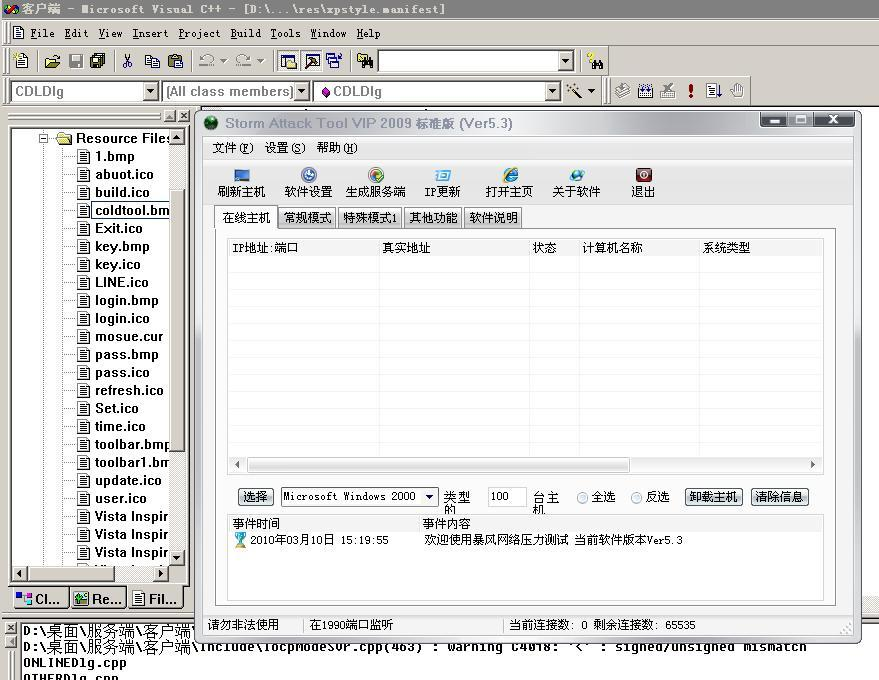Open the CDLDlg class dropdown in WizardBar
The height and width of the screenshot is (680, 879).
click(x=150, y=91)
